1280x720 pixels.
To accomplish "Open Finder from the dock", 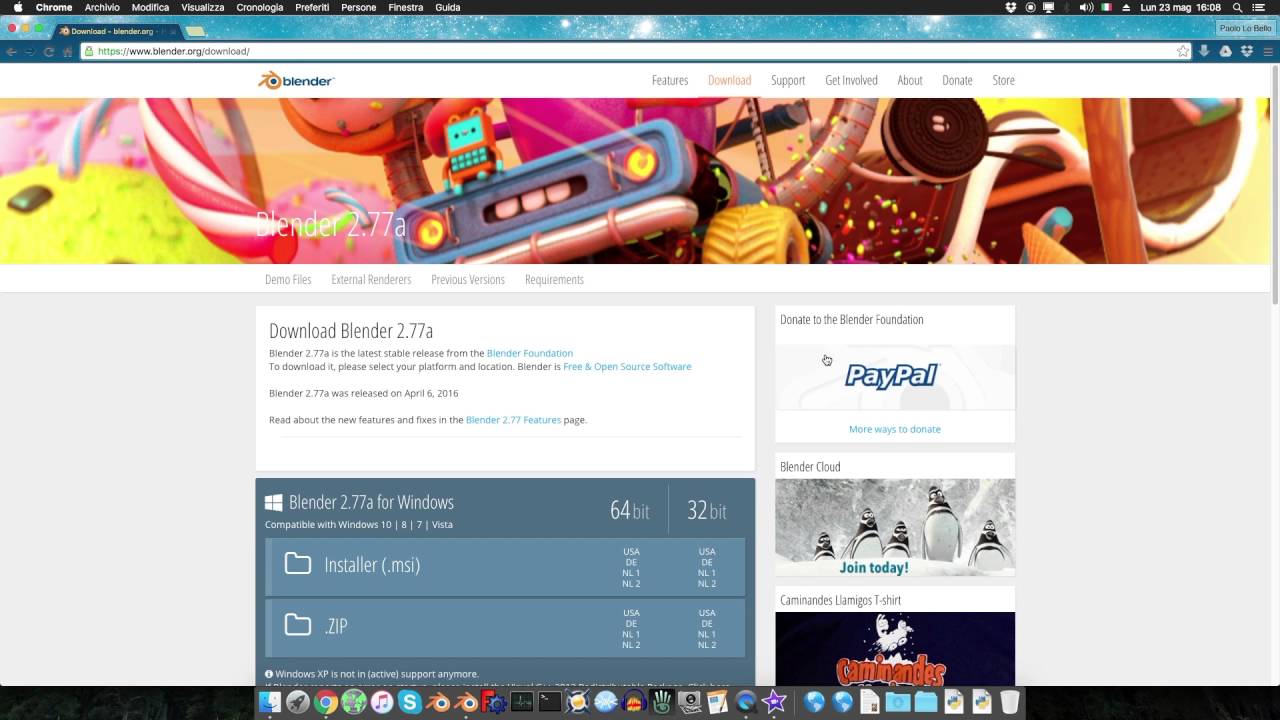I will 270,702.
